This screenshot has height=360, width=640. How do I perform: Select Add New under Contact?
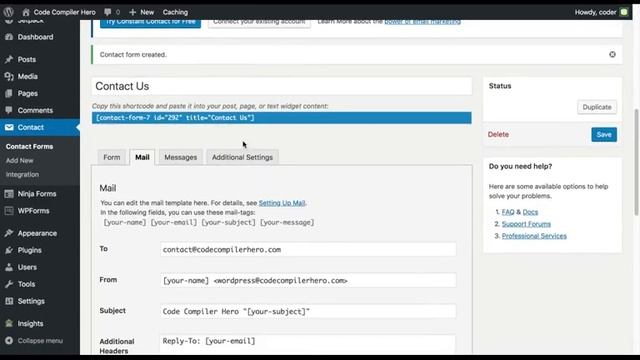pos(20,160)
